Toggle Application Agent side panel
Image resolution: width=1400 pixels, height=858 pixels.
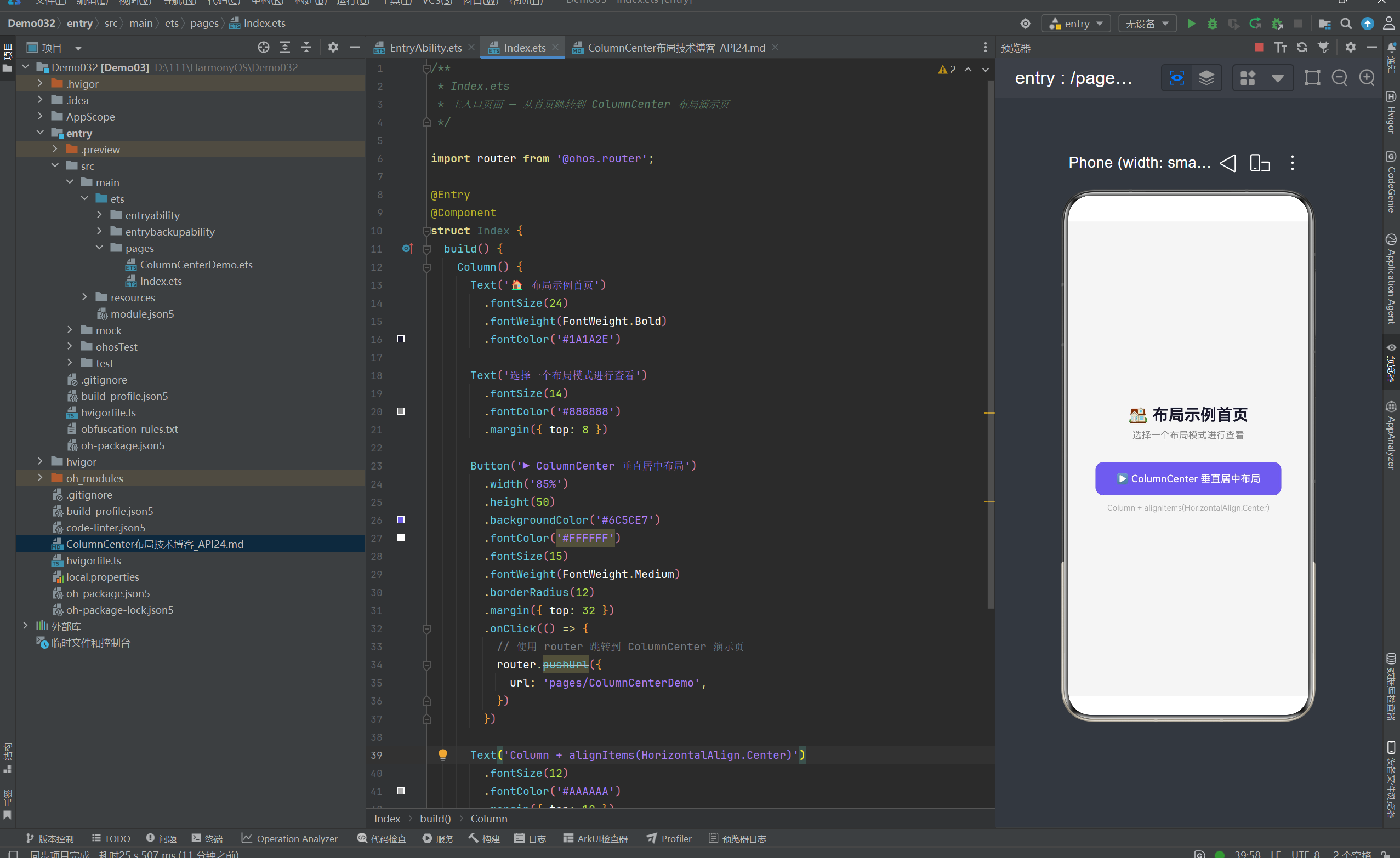(x=1391, y=279)
